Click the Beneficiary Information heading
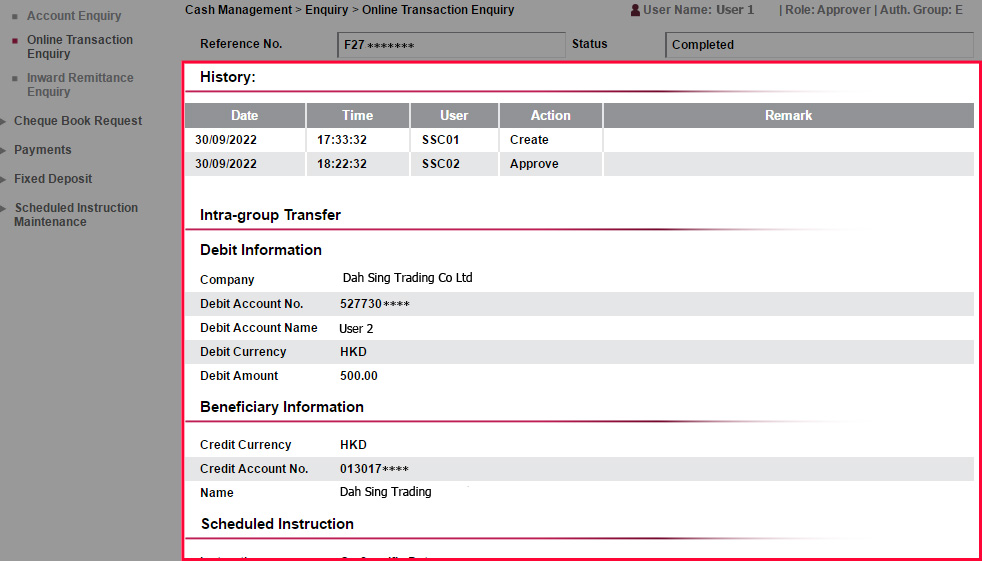This screenshot has width=982, height=561. point(282,407)
